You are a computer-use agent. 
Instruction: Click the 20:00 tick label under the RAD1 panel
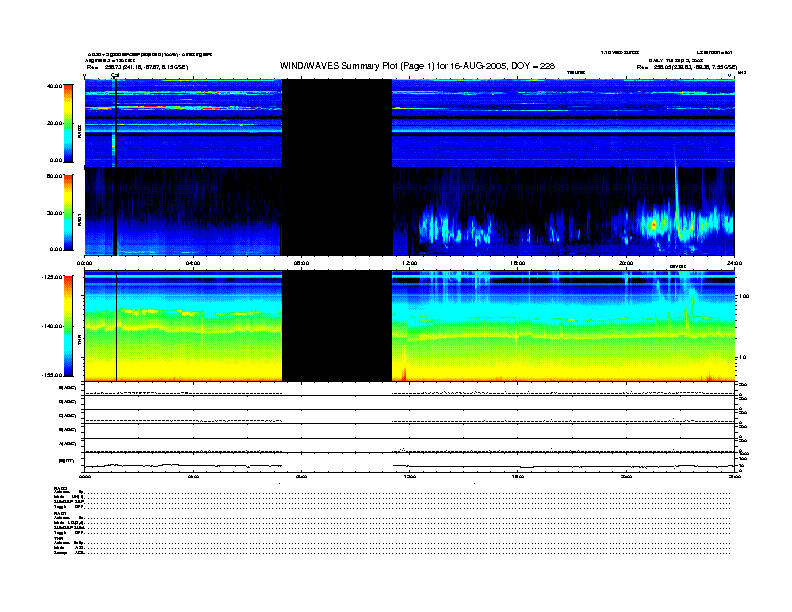(x=626, y=263)
